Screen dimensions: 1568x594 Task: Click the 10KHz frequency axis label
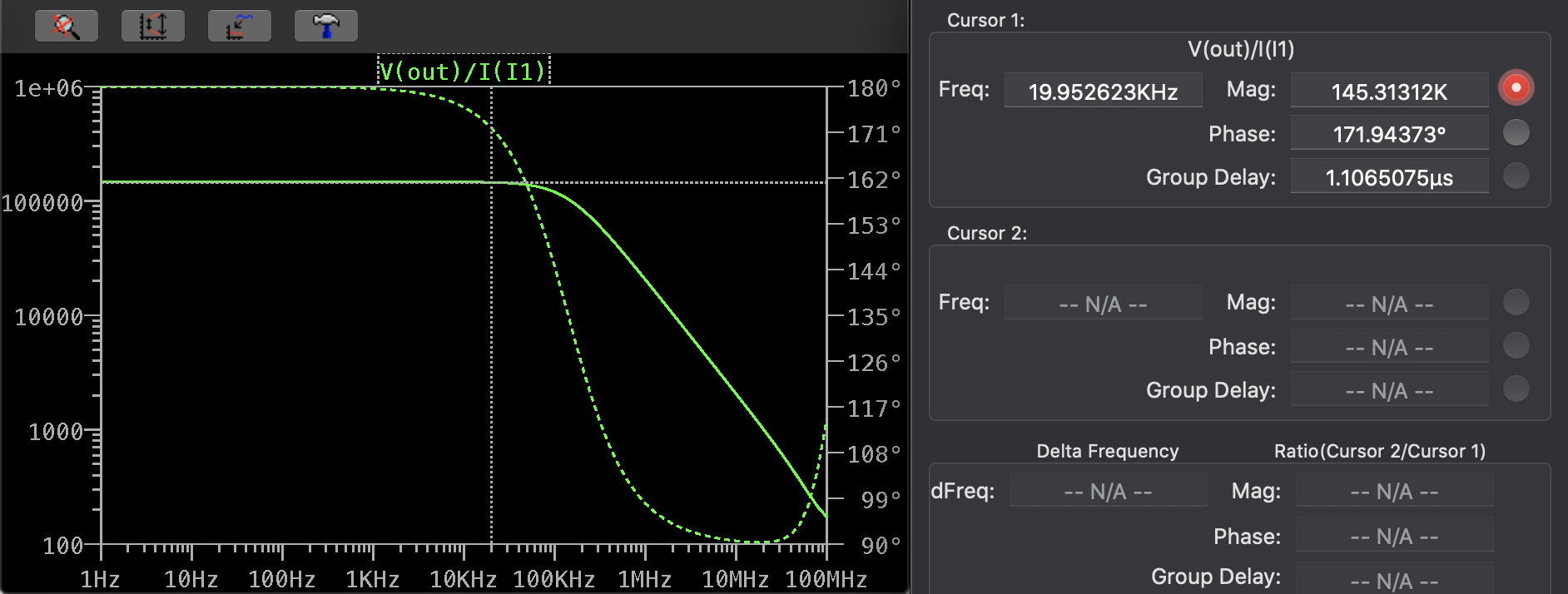[x=463, y=579]
